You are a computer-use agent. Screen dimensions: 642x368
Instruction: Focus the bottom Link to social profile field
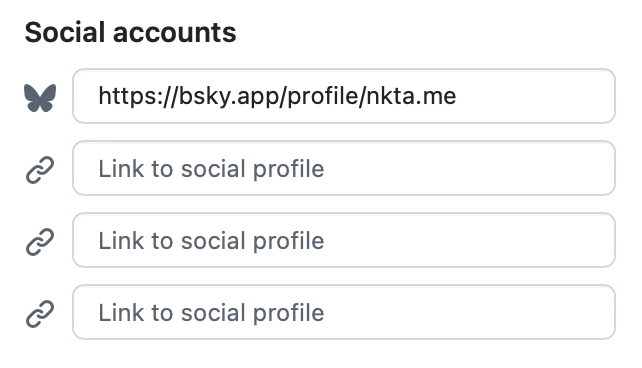coord(344,312)
